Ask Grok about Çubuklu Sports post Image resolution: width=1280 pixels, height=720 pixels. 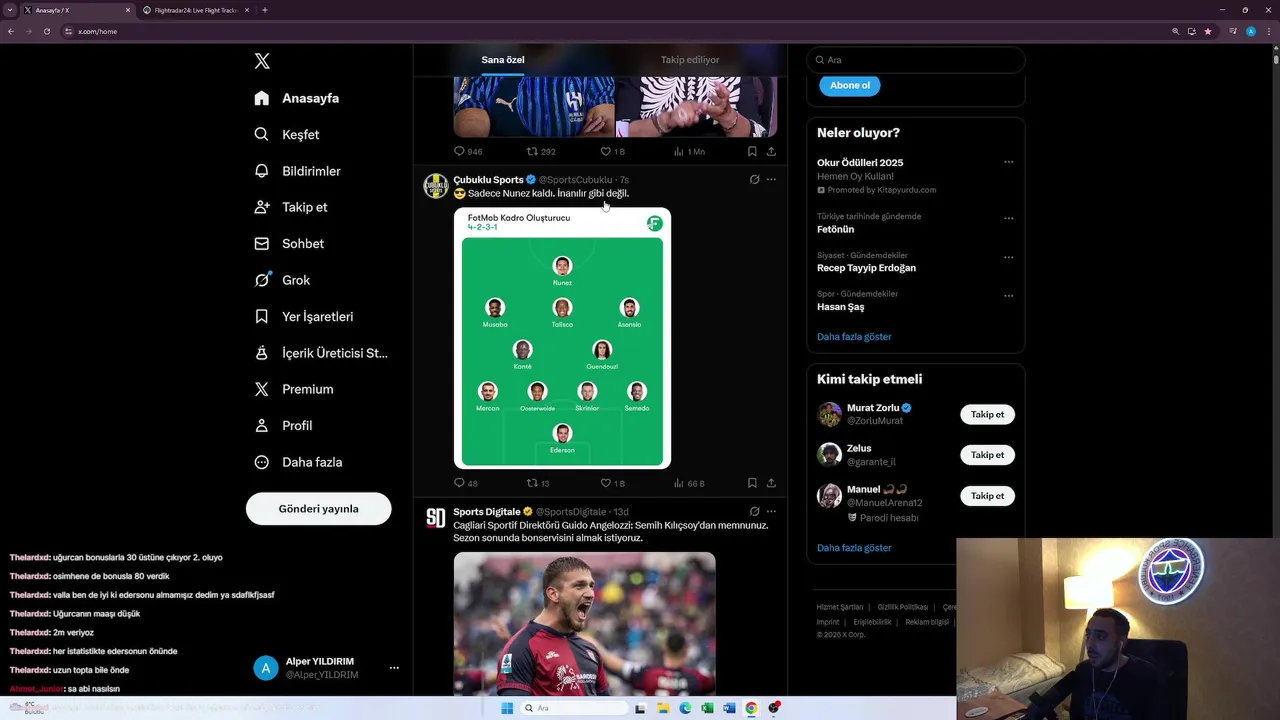pyautogui.click(x=754, y=180)
